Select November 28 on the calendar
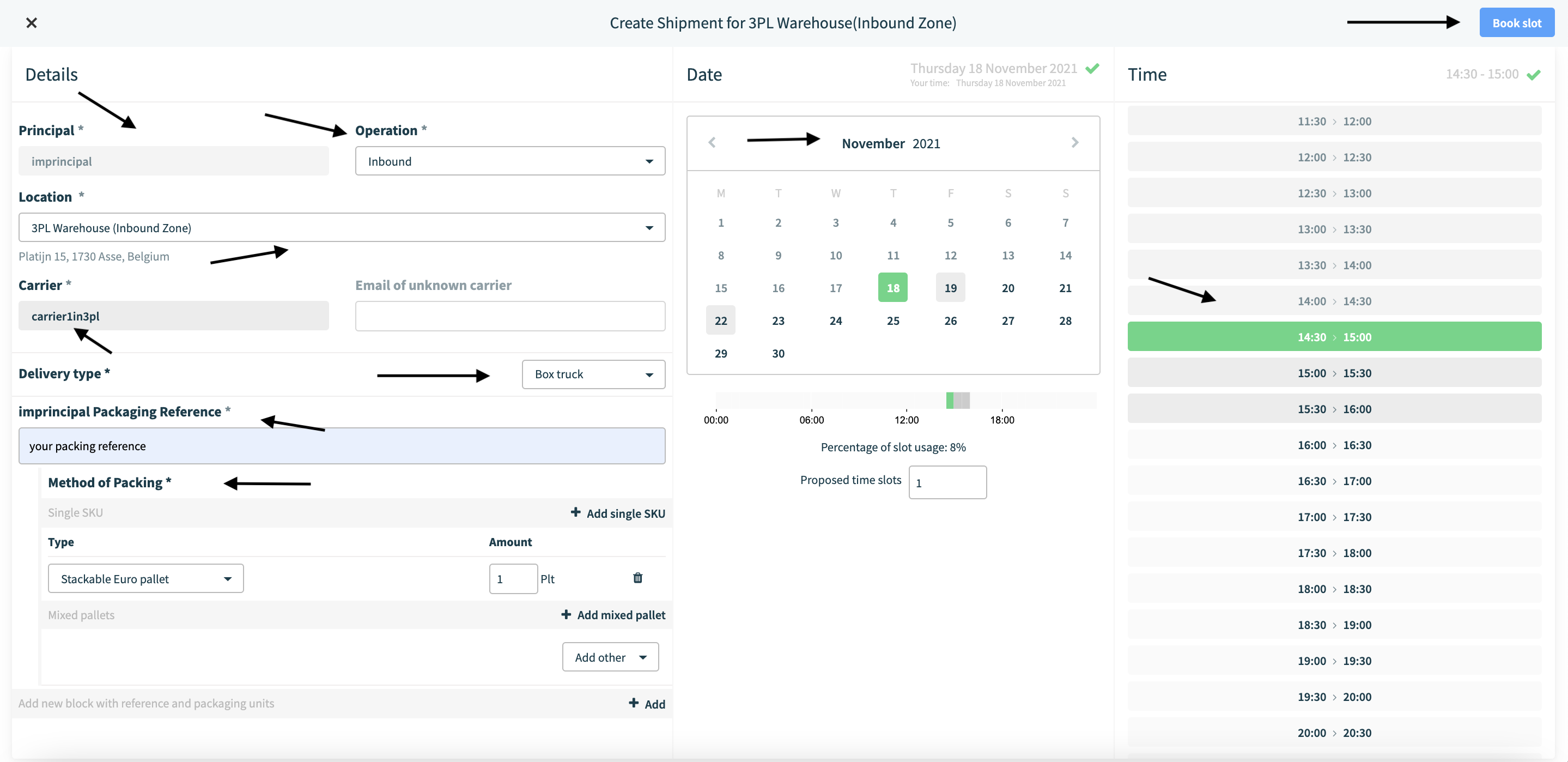This screenshot has width=1568, height=762. 1065,320
